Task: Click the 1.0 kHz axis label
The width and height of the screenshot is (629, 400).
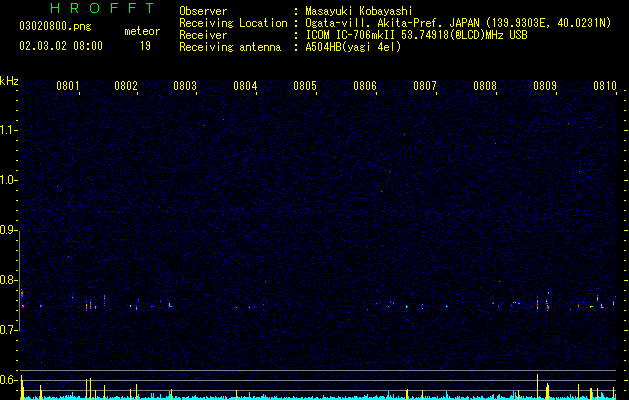Action: pos(8,180)
